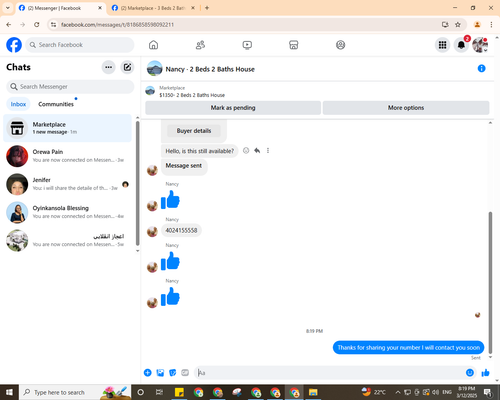
Task: Open the Watch video icon
Action: (247, 45)
